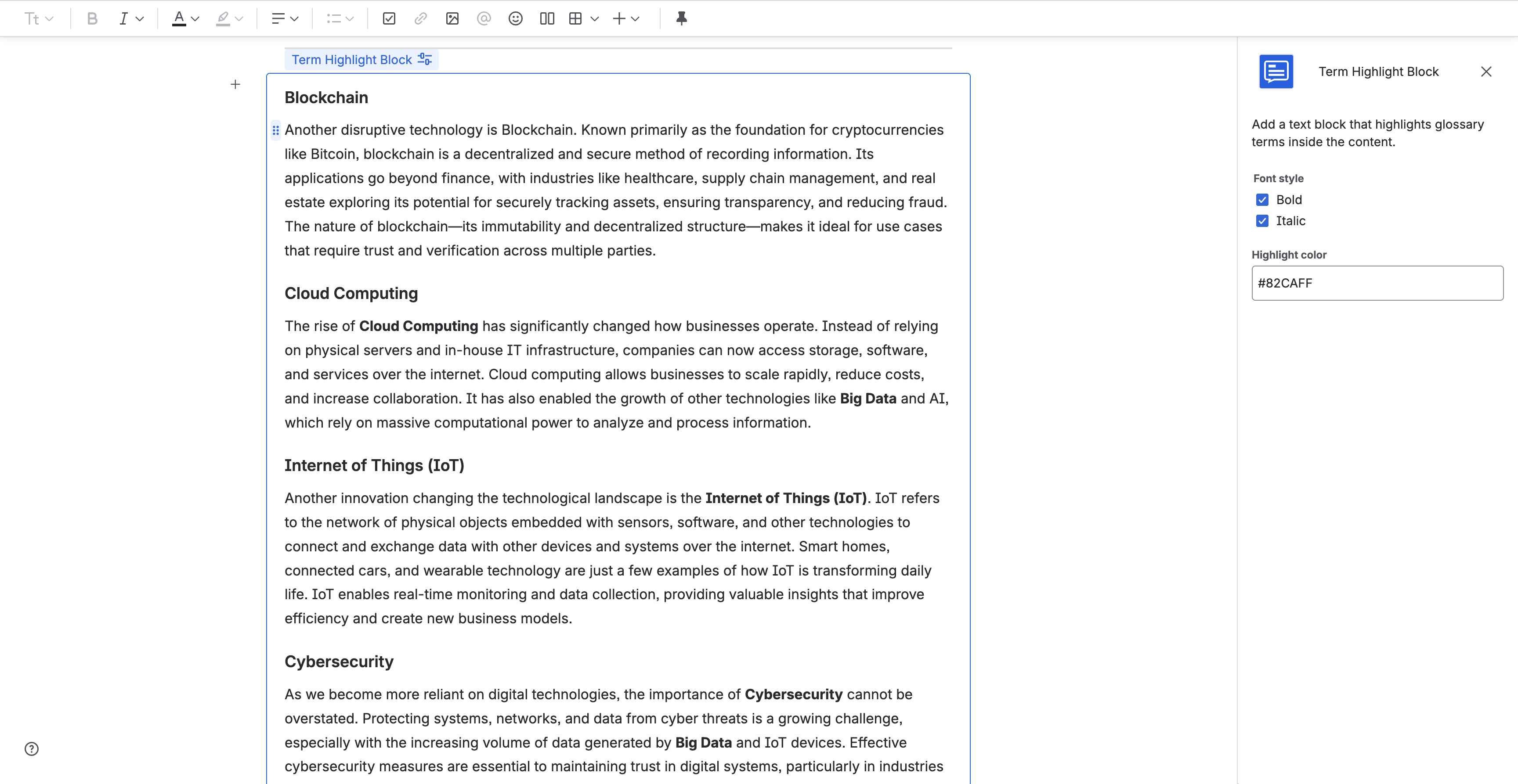Pin the toolbar

pyautogui.click(x=682, y=18)
